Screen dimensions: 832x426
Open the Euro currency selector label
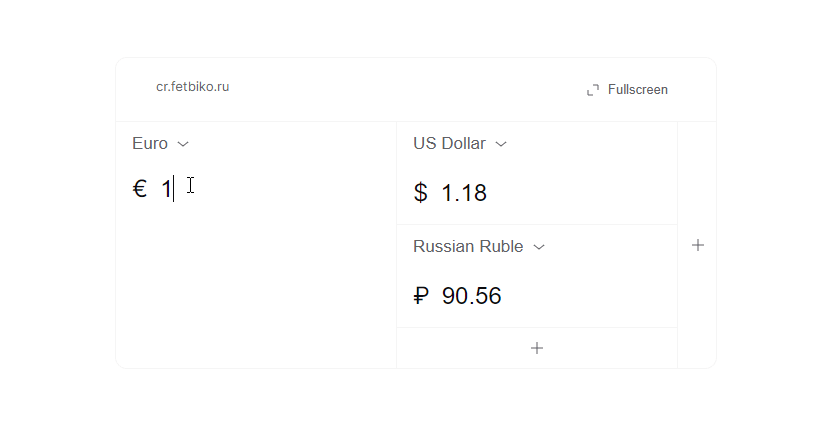(150, 144)
